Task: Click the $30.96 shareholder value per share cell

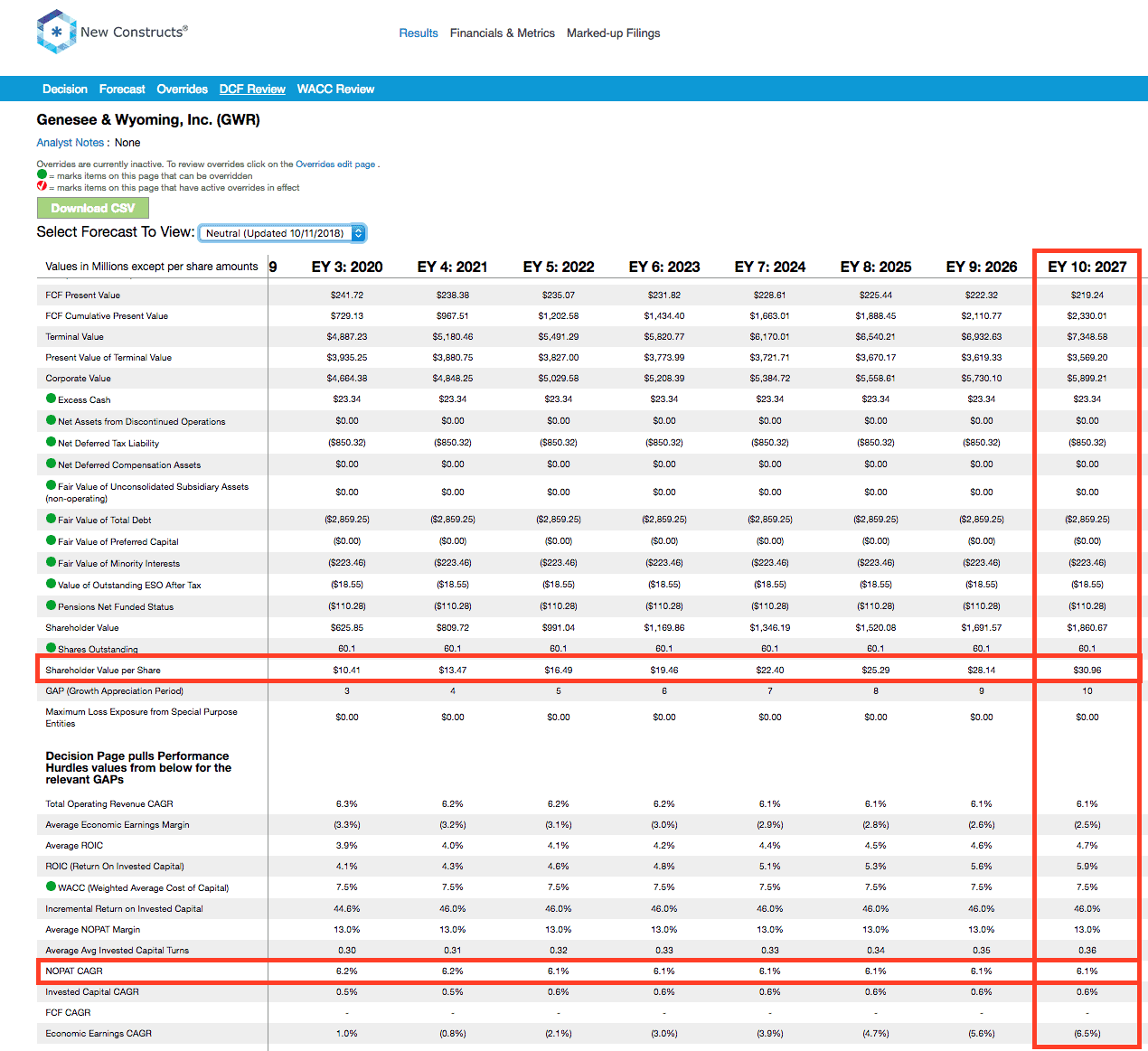Action: point(1087,670)
